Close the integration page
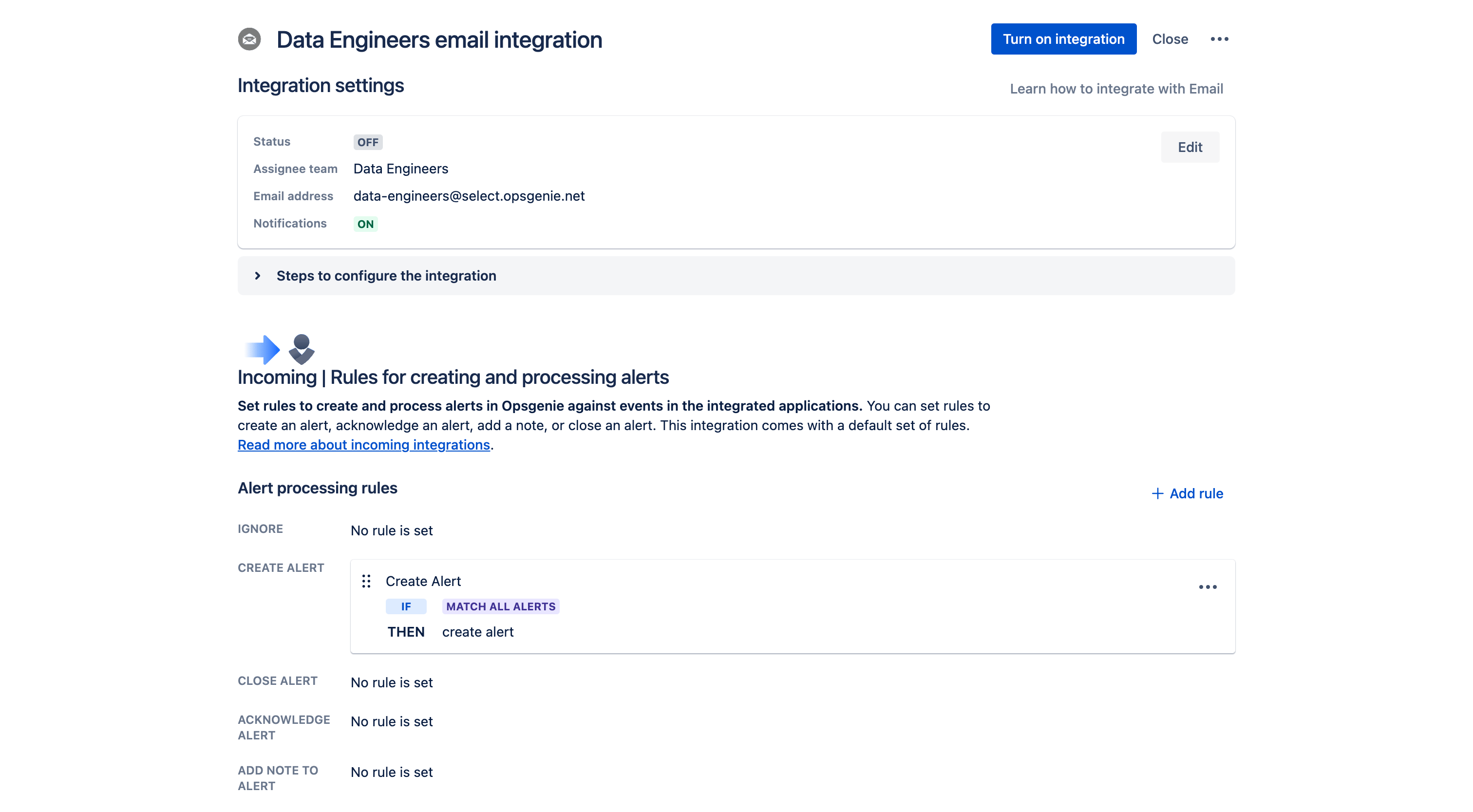 point(1170,39)
